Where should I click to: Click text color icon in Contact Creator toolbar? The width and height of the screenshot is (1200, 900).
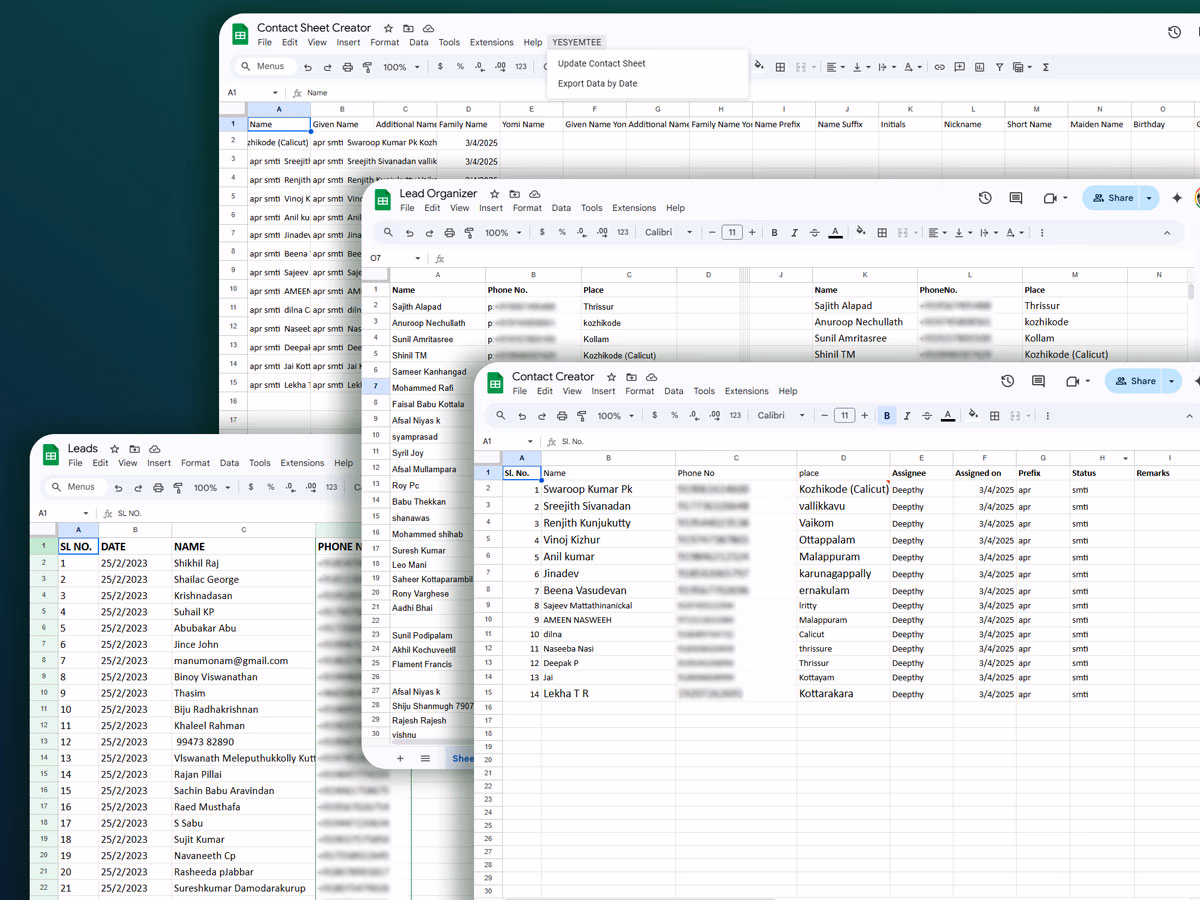(x=948, y=415)
